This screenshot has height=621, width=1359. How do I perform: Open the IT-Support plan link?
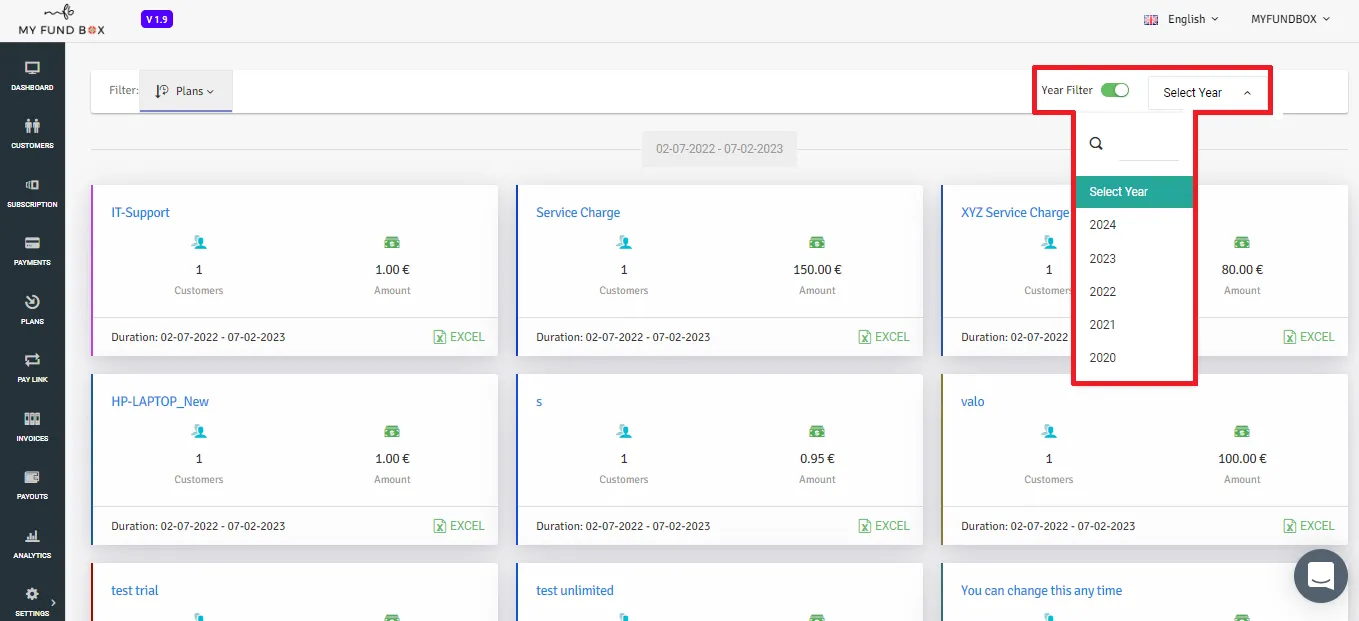tap(140, 213)
